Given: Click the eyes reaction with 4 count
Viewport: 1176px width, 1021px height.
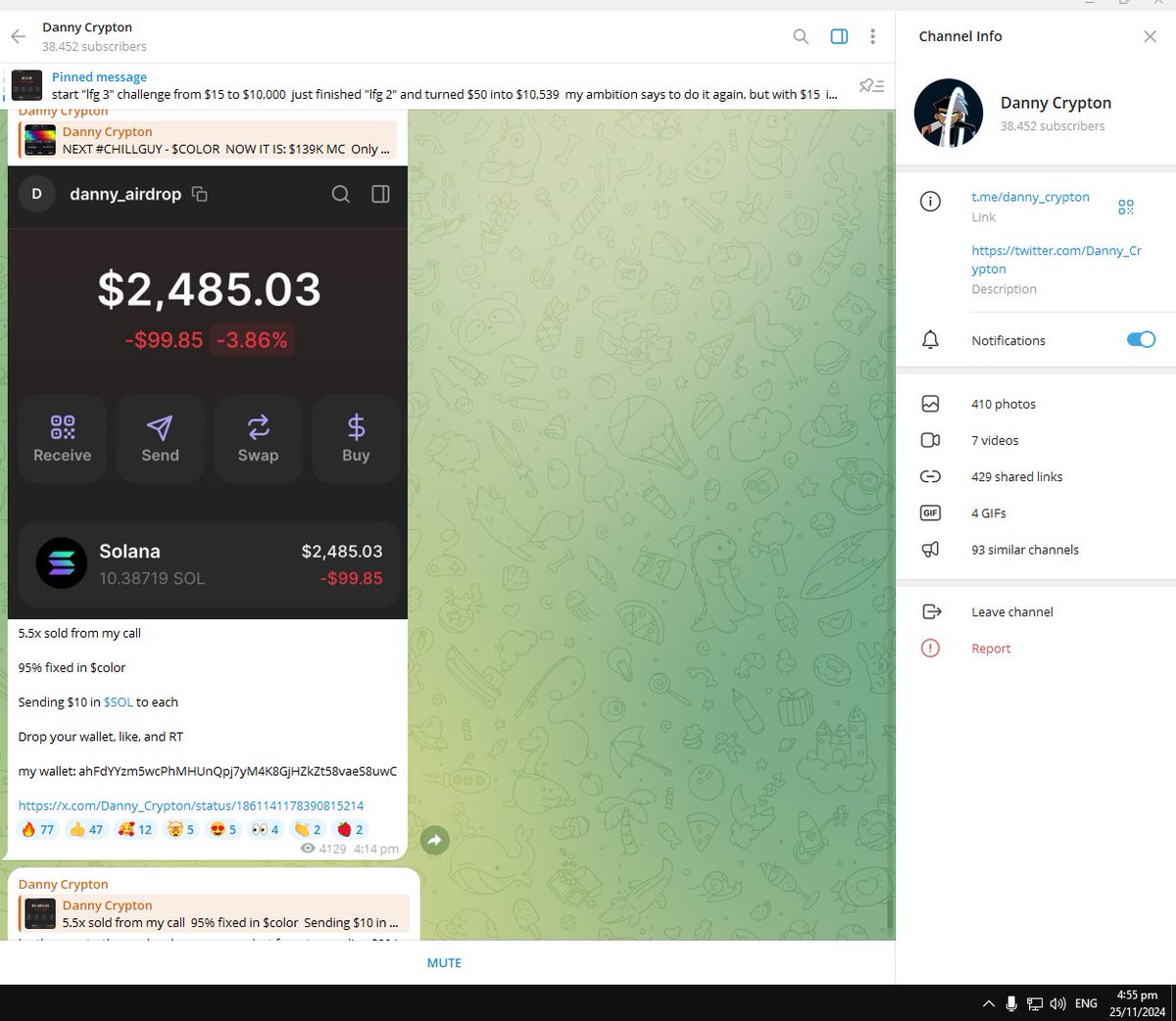Looking at the screenshot, I should pos(266,829).
